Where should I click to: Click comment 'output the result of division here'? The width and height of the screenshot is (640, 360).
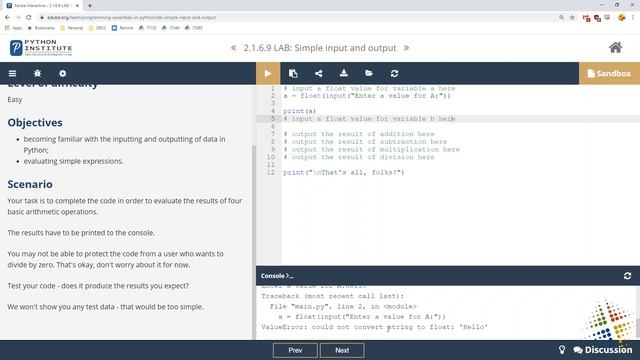click(x=359, y=157)
